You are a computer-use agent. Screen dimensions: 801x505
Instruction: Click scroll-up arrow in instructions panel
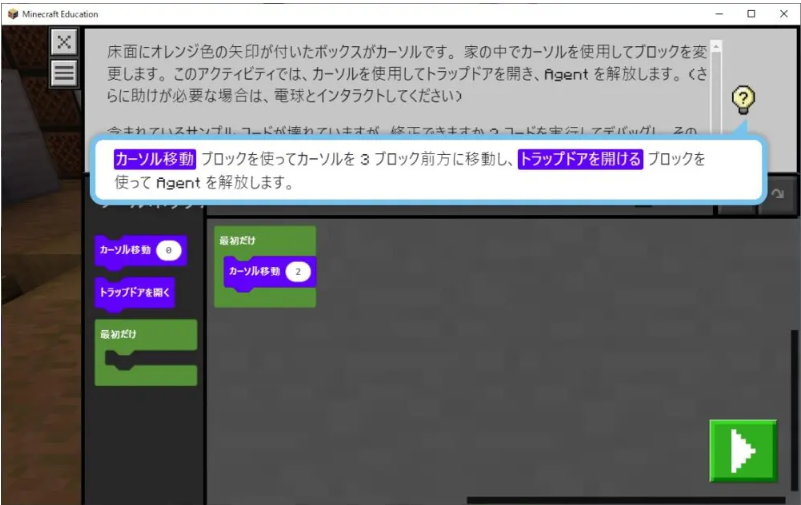(716, 46)
